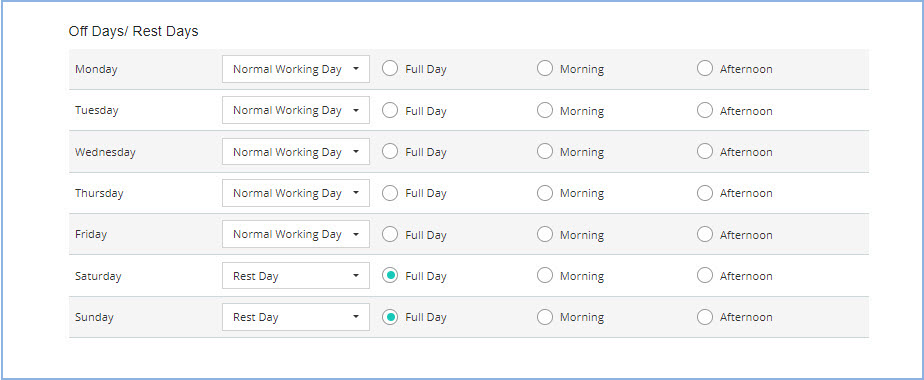924x380 pixels.
Task: Open Friday day type dropdown
Action: click(x=296, y=234)
